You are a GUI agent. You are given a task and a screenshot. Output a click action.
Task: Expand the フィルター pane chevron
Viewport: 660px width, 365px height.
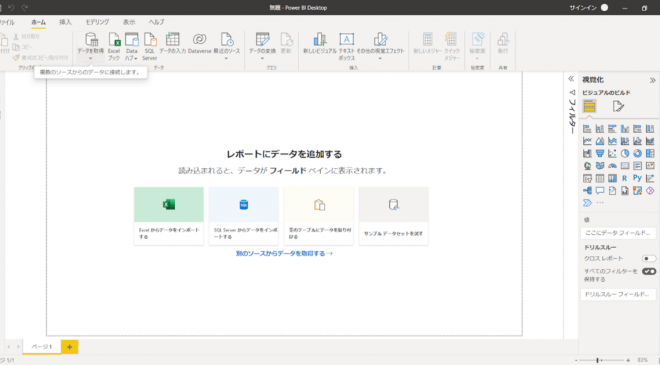571,79
